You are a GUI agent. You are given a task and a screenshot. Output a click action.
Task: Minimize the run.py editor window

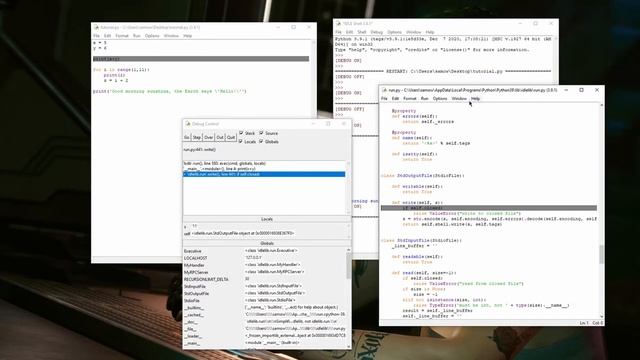click(x=566, y=90)
